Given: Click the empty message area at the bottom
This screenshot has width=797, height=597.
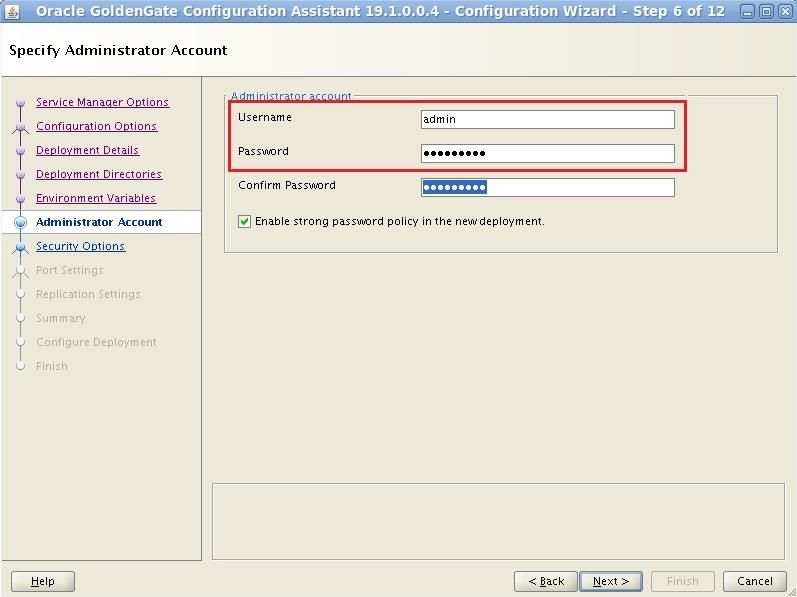Looking at the screenshot, I should tap(498, 521).
